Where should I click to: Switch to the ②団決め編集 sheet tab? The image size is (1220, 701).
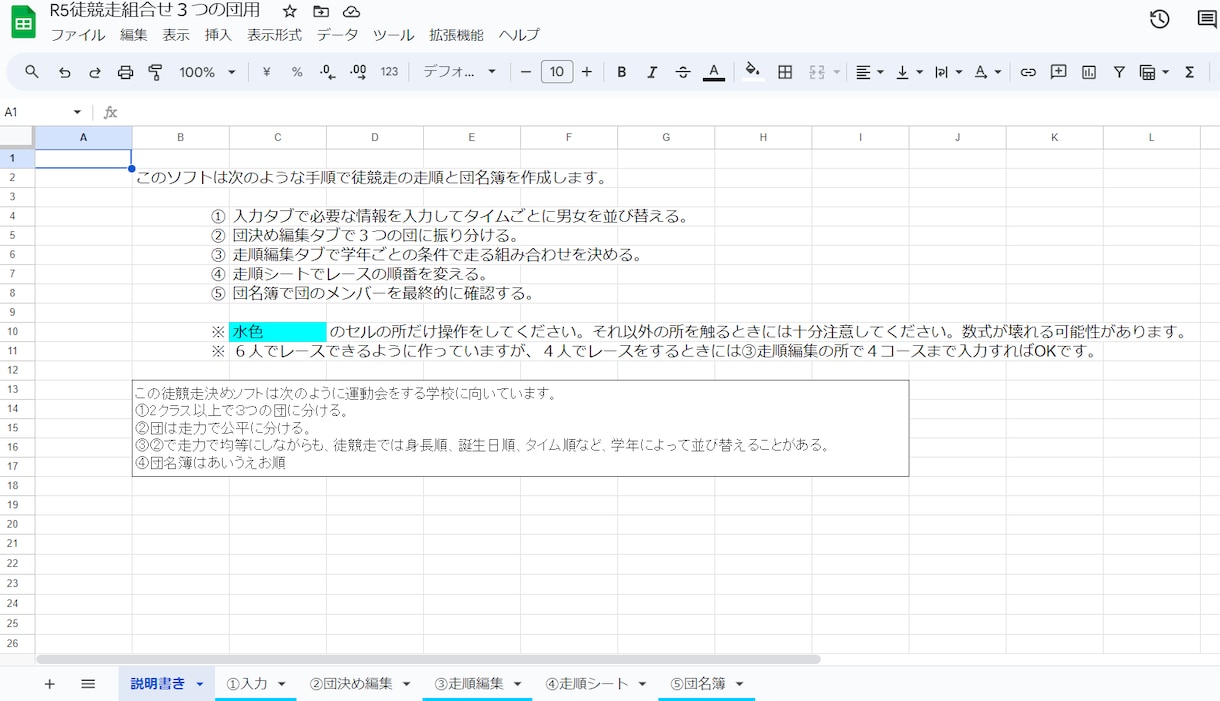click(x=350, y=684)
